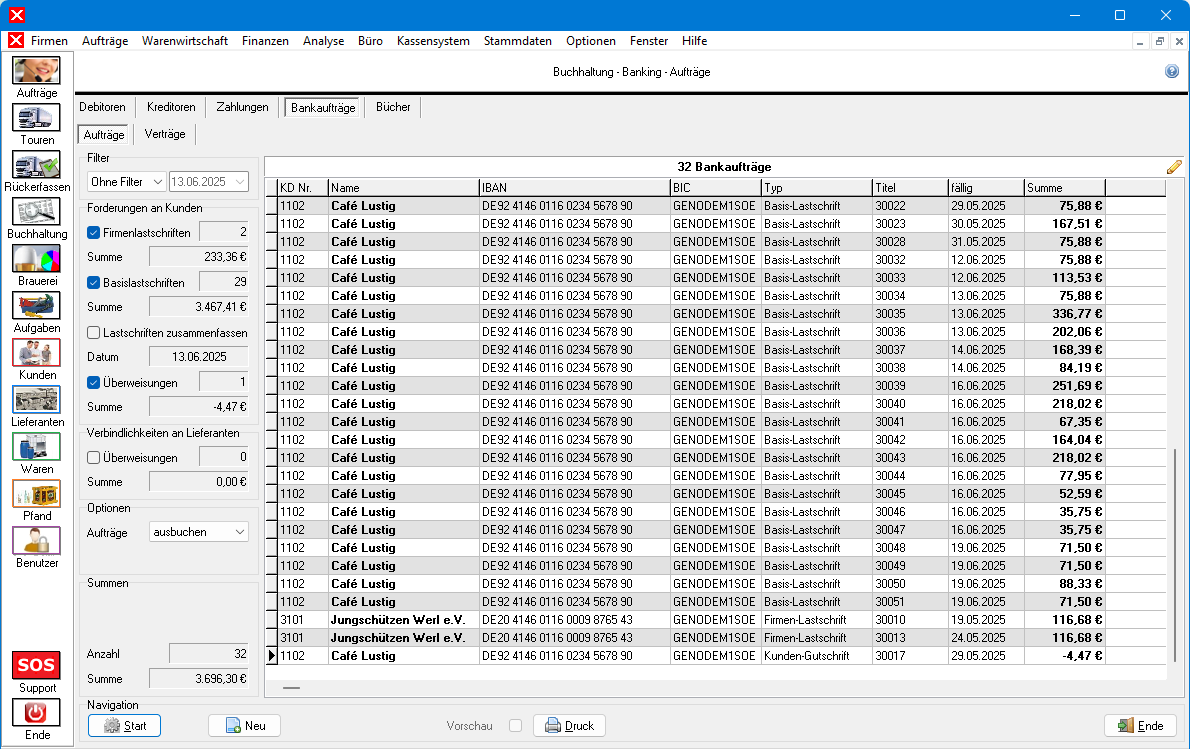
Task: Click the Rückerfassen sidebar icon
Action: click(x=37, y=164)
